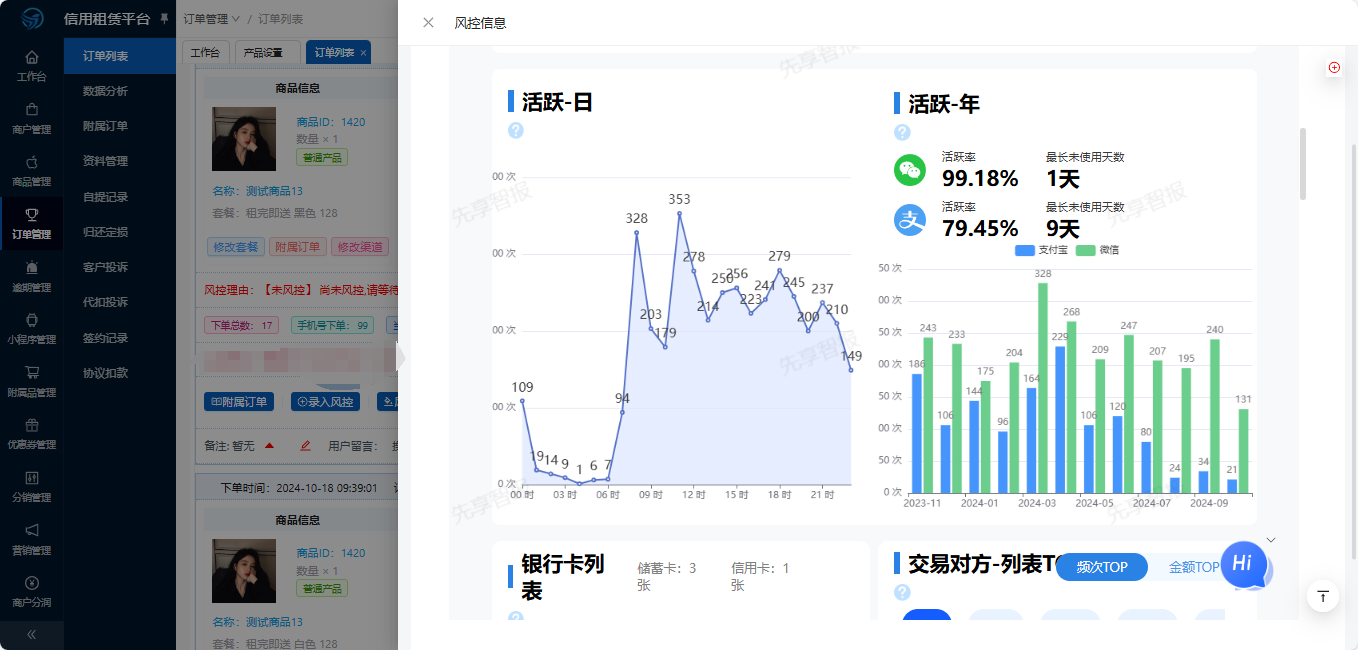1358x650 pixels.
Task: Switch ranking to 金额TOP
Action: pyautogui.click(x=1193, y=567)
